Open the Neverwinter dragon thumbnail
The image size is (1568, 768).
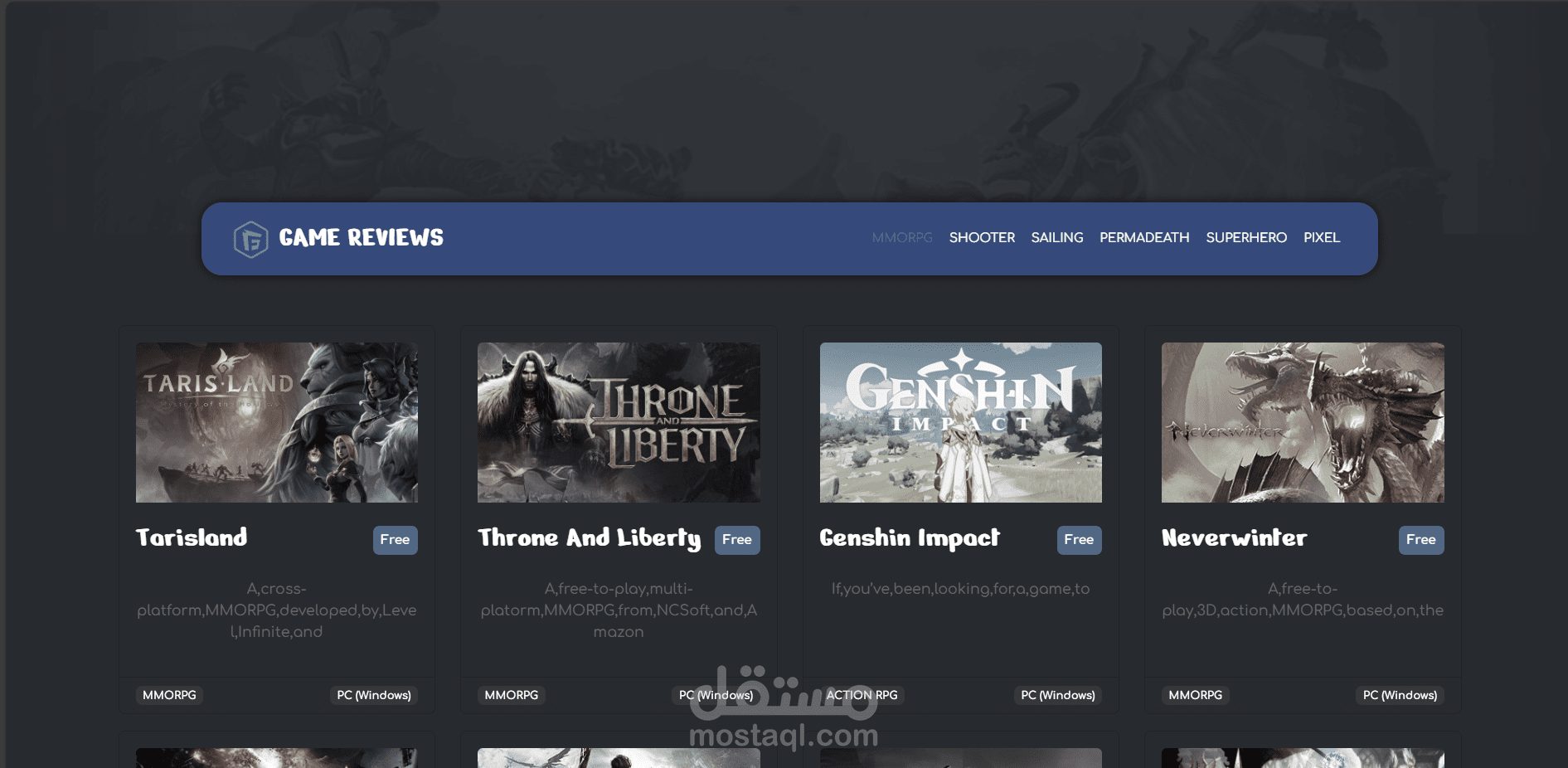tap(1303, 422)
